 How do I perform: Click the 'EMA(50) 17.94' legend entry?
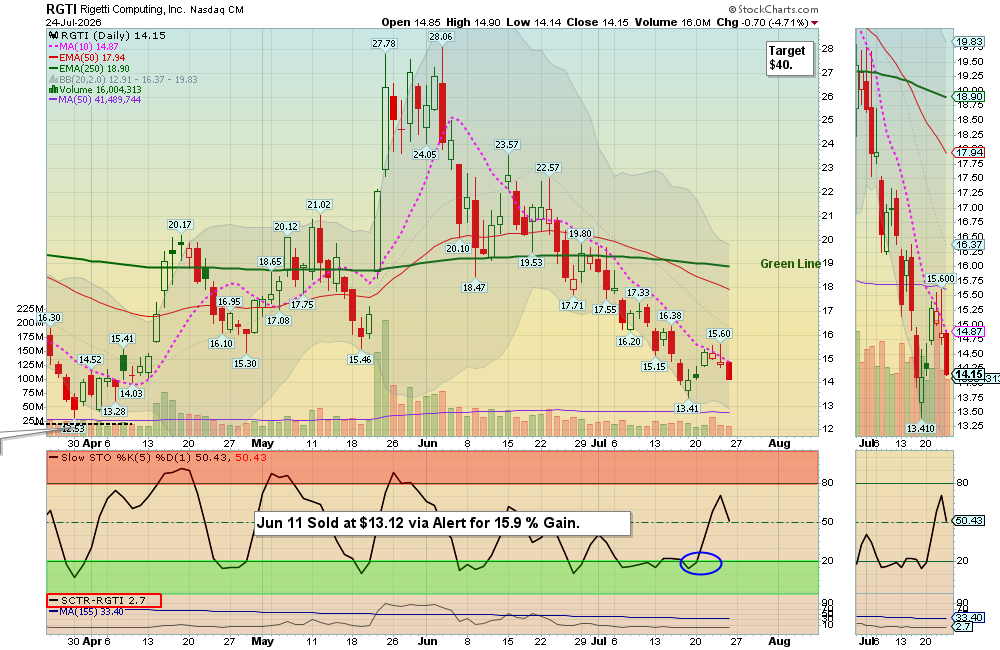[x=87, y=57]
